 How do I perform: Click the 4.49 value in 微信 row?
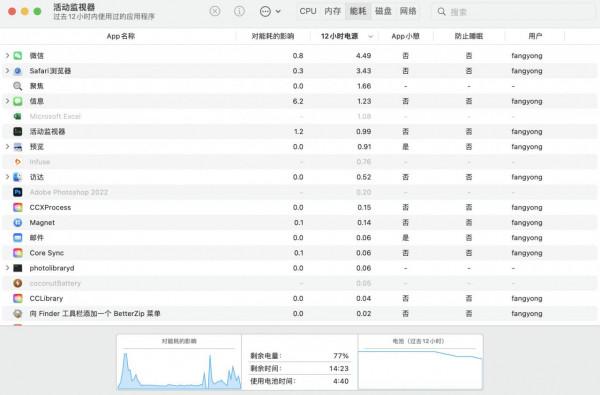pos(364,55)
